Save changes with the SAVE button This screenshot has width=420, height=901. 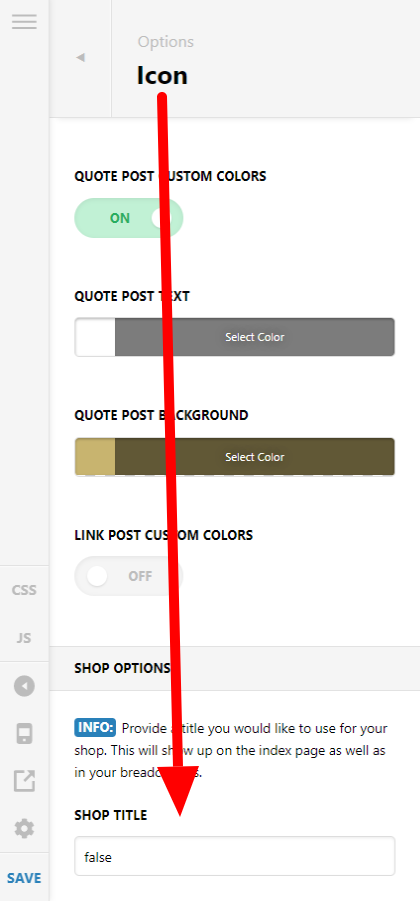24,878
